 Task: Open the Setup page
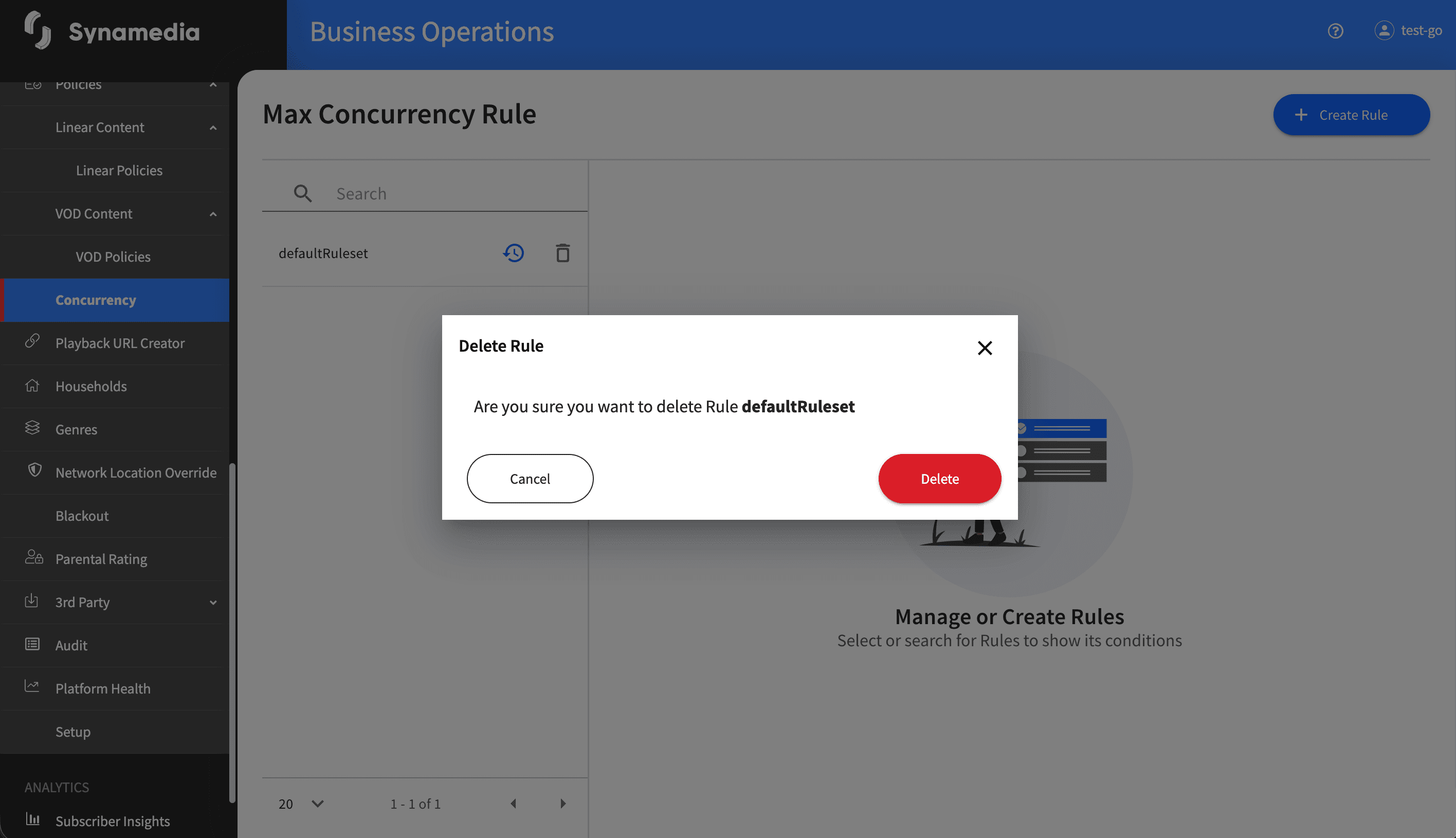pyautogui.click(x=73, y=732)
